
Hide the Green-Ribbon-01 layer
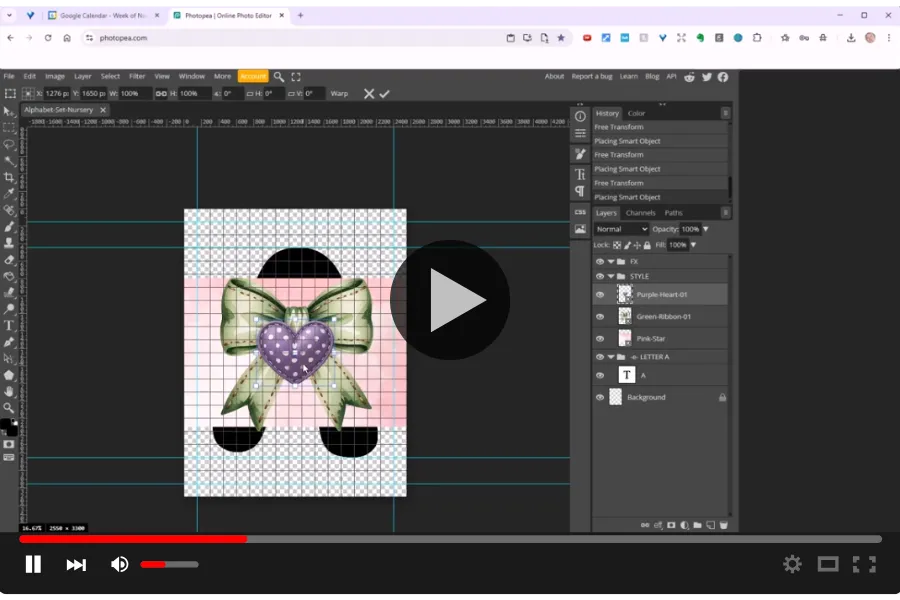tap(600, 317)
